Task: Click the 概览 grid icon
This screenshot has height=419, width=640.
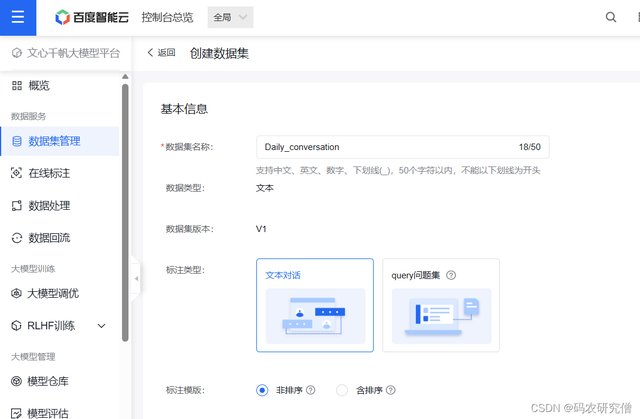Action: pos(17,86)
